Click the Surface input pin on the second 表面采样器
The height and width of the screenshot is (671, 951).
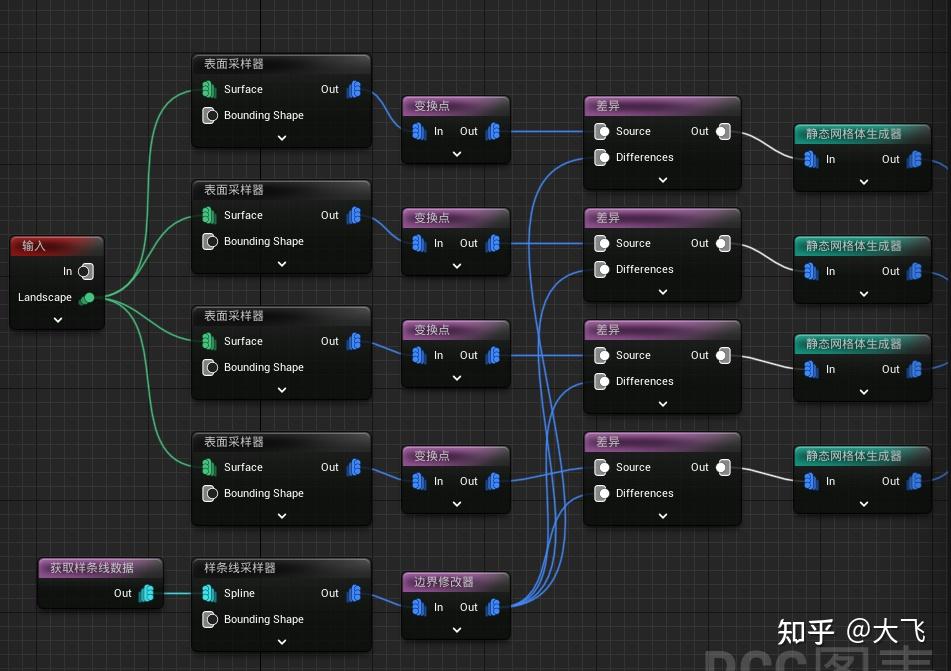[210, 215]
